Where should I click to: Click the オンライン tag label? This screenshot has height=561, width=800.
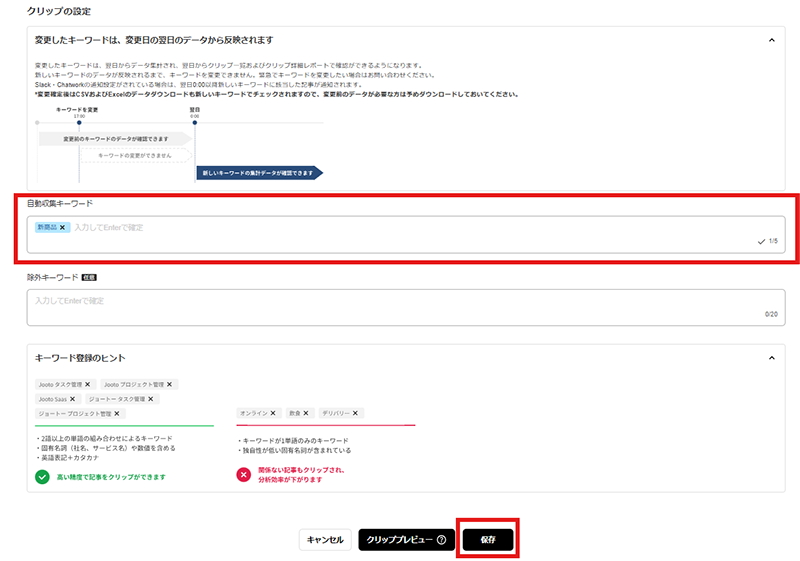254,413
